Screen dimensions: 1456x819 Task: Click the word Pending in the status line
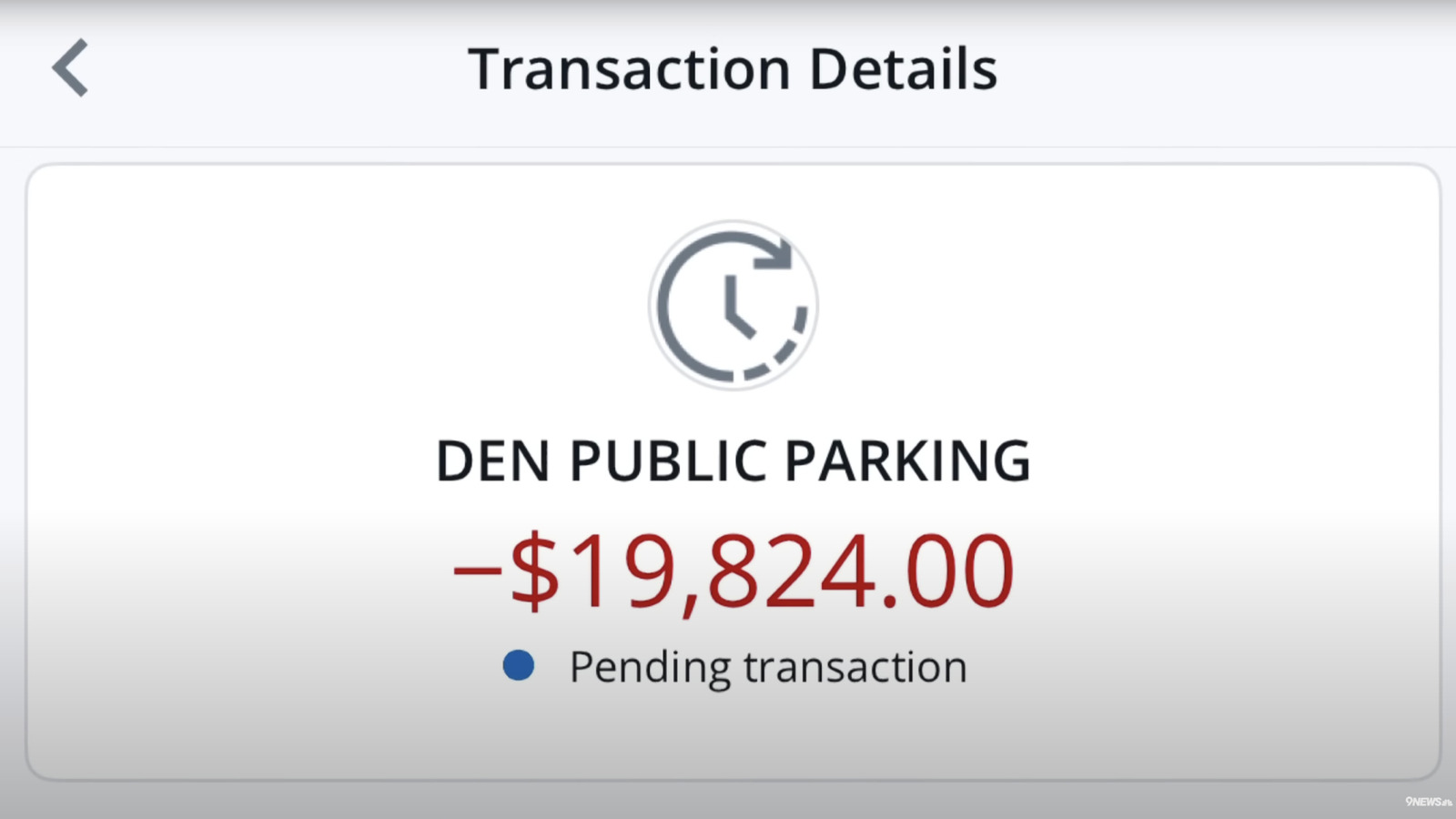click(649, 667)
